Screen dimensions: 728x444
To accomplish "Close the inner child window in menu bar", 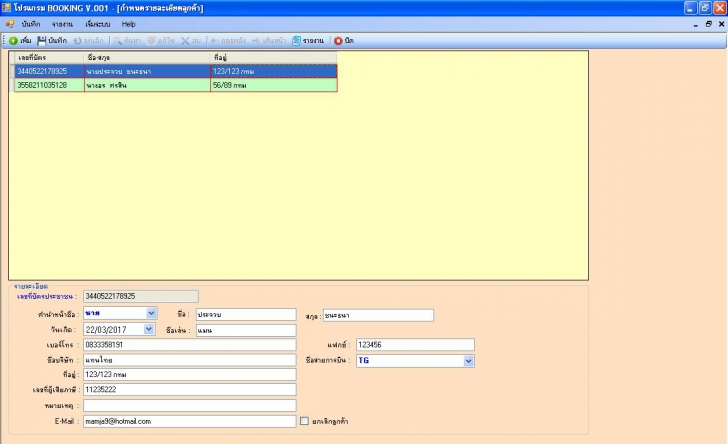I will click(x=722, y=24).
